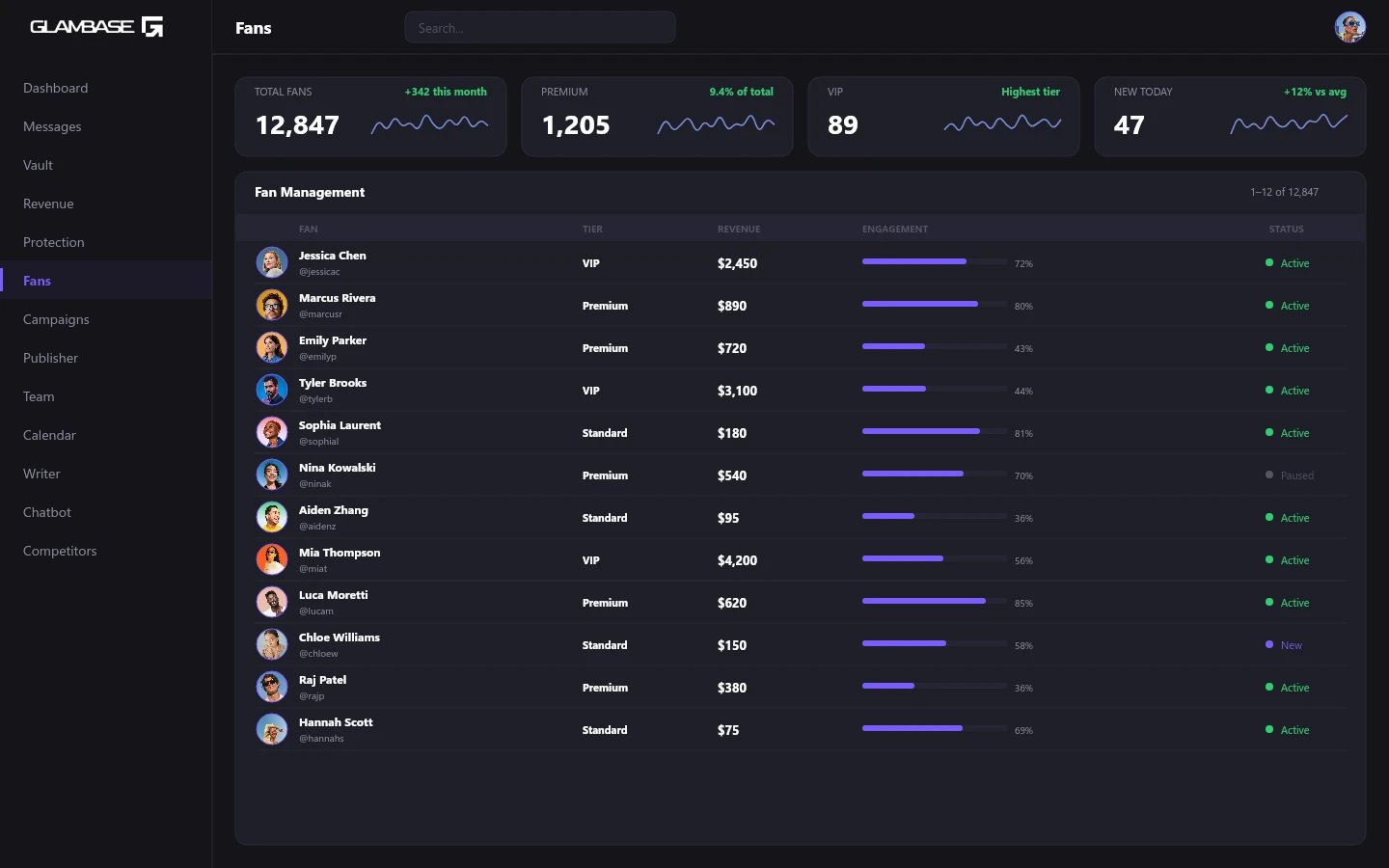Open the user profile avatar menu

1349,27
